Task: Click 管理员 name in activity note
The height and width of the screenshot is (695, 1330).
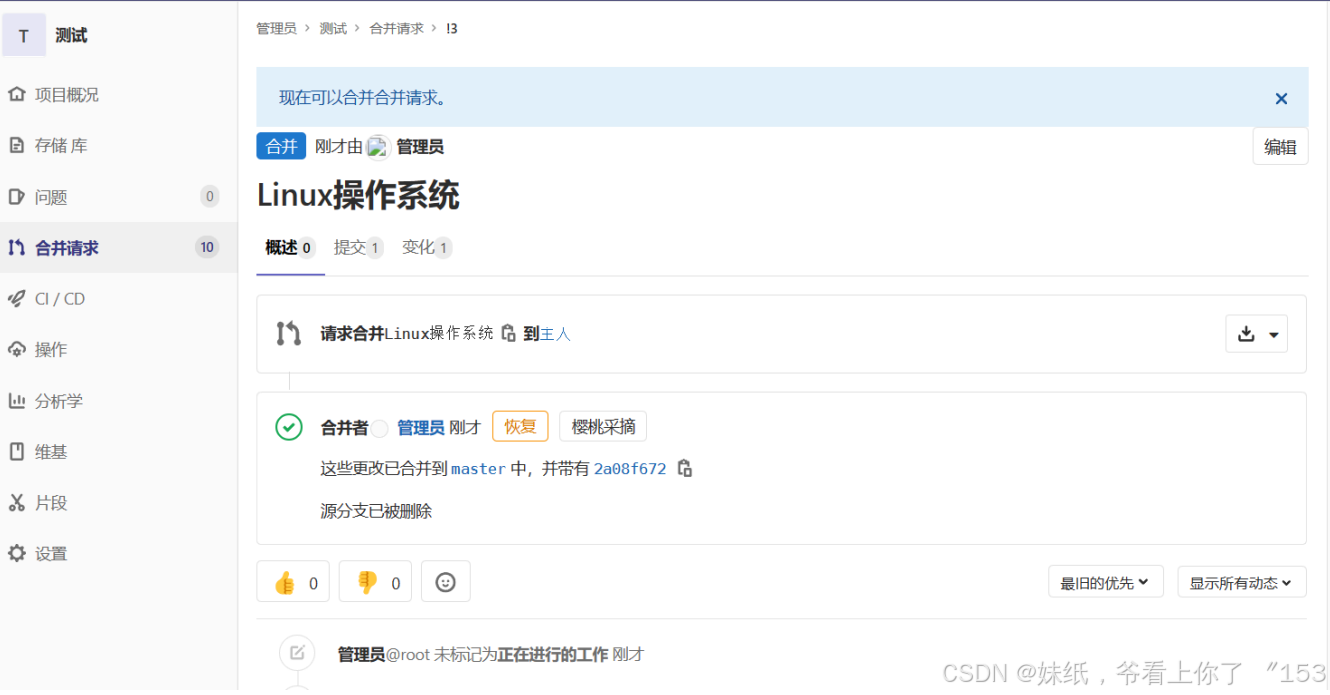Action: [361, 654]
